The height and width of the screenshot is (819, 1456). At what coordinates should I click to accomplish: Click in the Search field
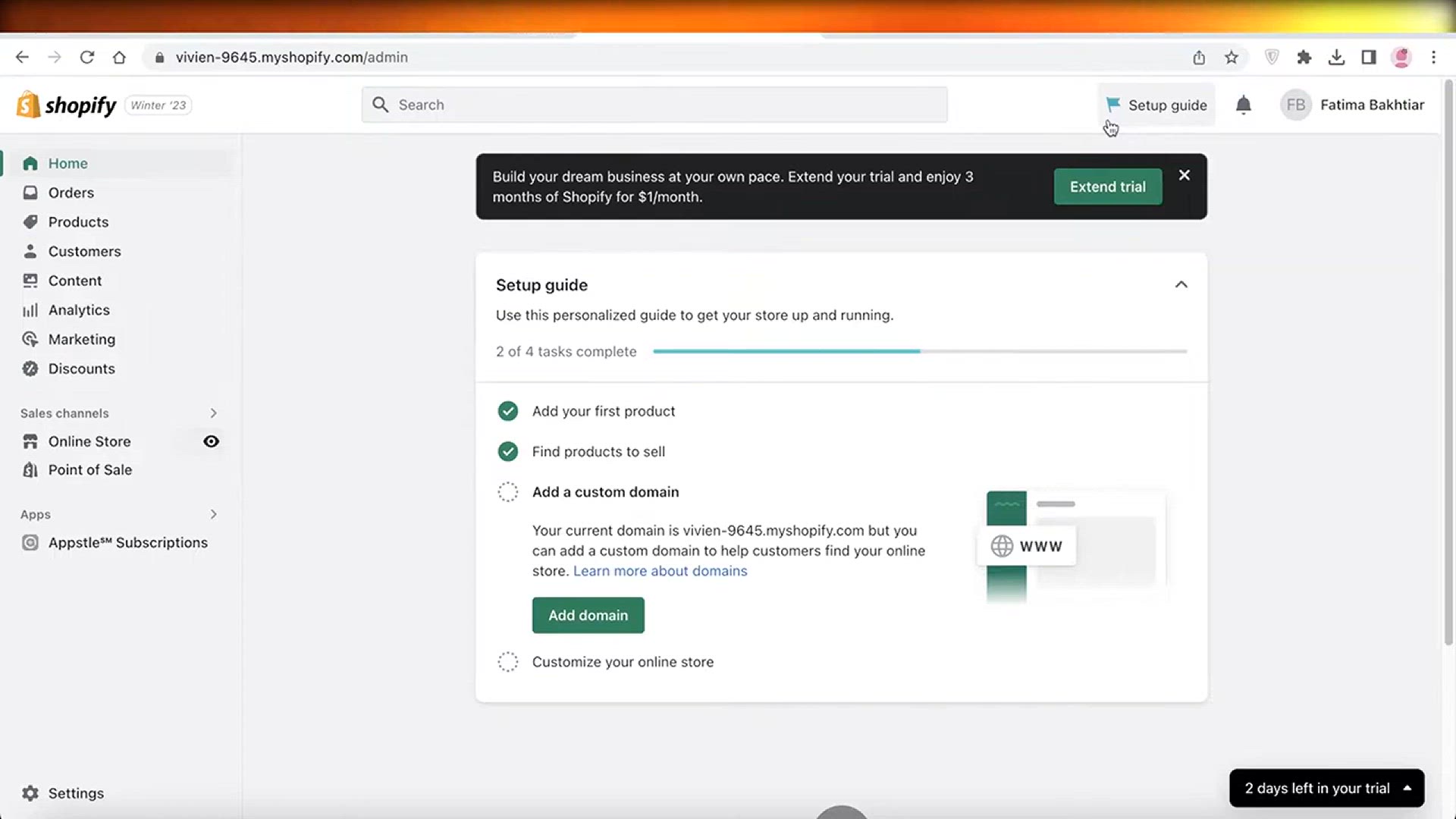tap(654, 105)
